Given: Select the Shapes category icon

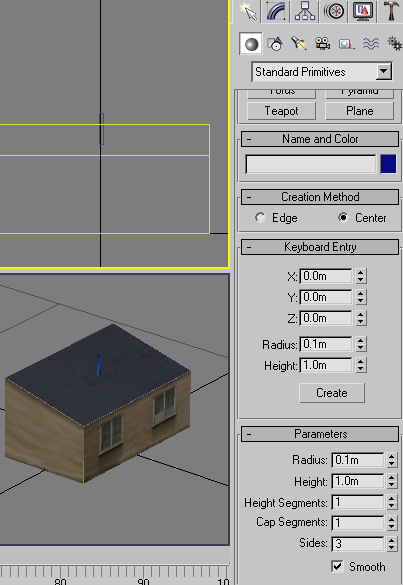Looking at the screenshot, I should click(275, 44).
